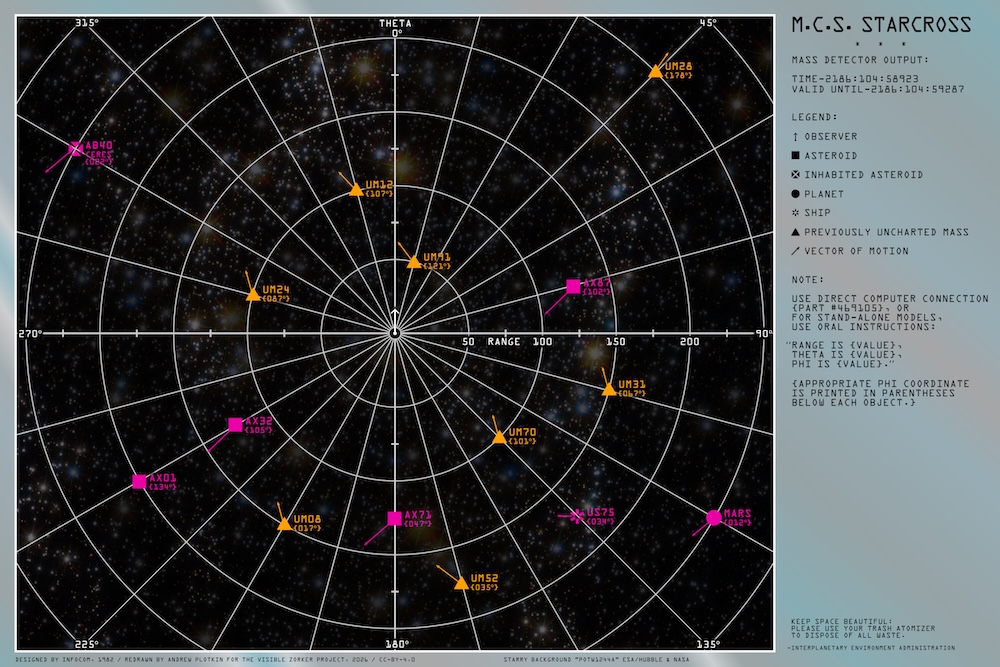Click the UM24 orange triangle

(253, 294)
